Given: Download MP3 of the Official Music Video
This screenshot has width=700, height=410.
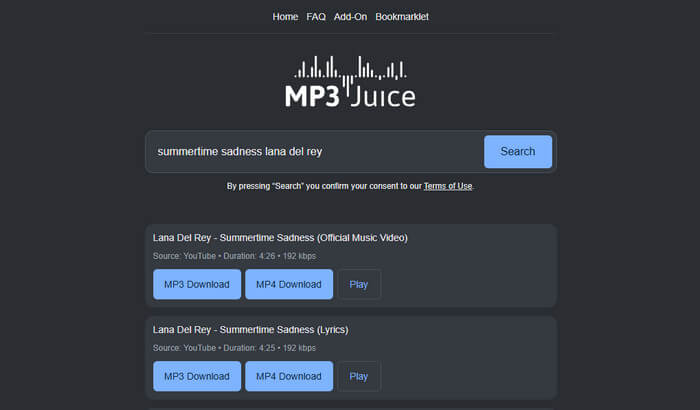Looking at the screenshot, I should [197, 284].
